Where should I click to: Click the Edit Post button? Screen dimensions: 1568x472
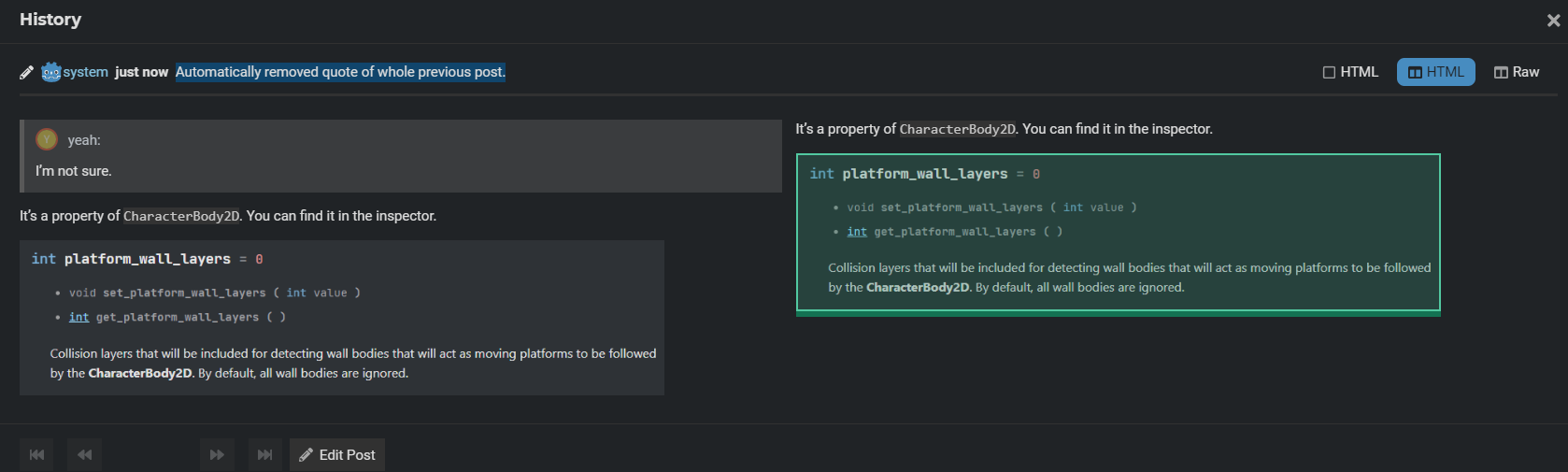point(337,455)
